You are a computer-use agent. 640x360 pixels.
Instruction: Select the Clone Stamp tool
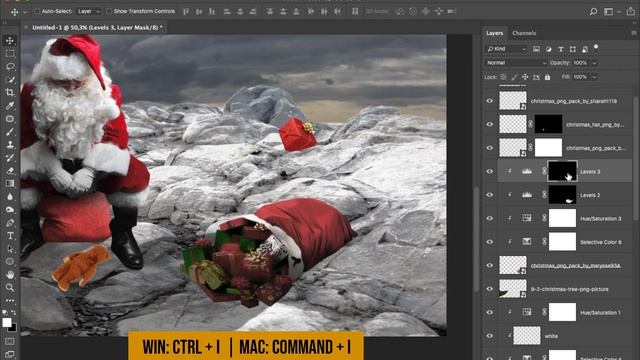coord(10,145)
